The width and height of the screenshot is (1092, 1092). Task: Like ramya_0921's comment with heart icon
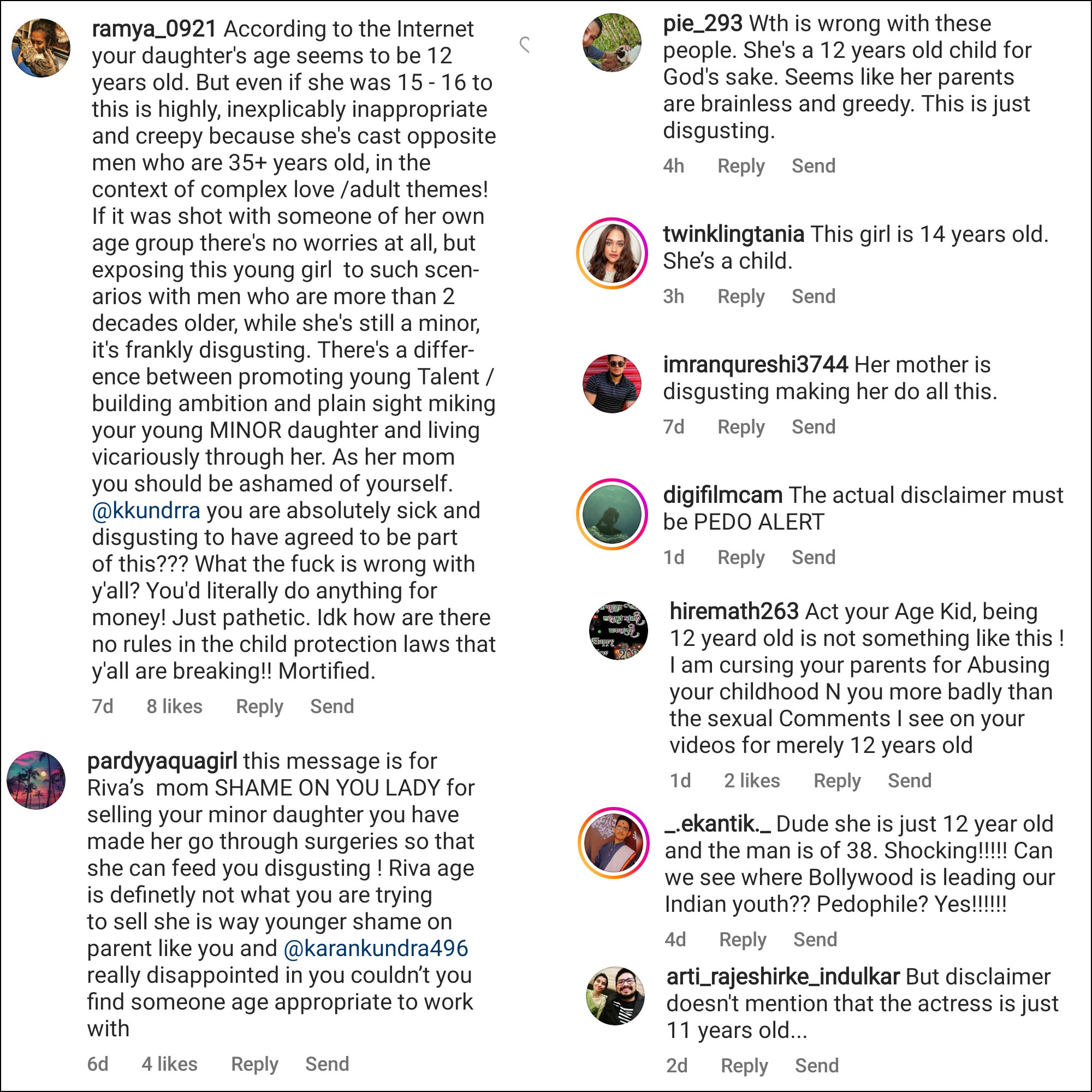point(525,44)
